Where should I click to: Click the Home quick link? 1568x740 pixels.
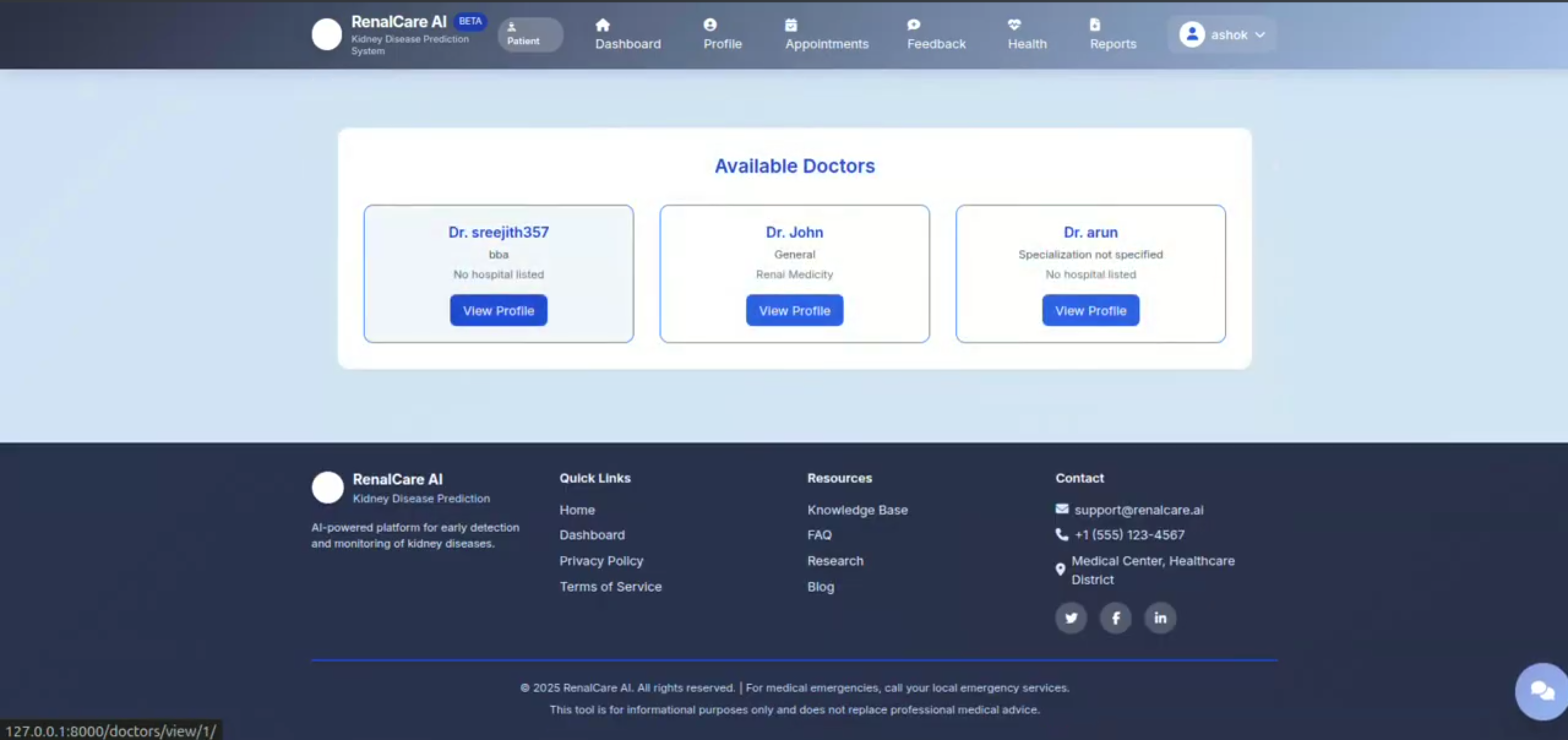(x=577, y=510)
